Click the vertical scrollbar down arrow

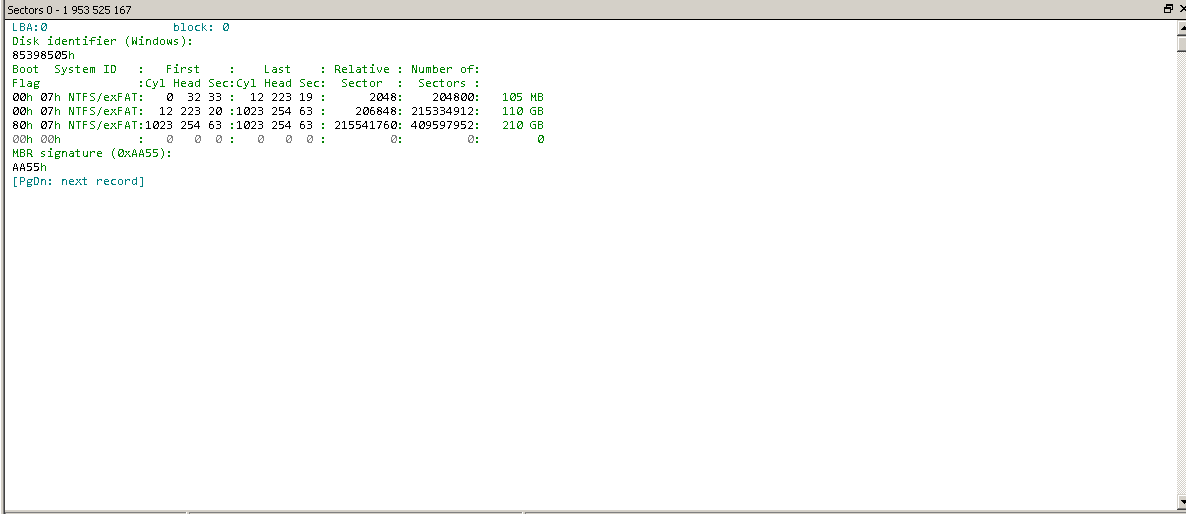(x=1181, y=501)
